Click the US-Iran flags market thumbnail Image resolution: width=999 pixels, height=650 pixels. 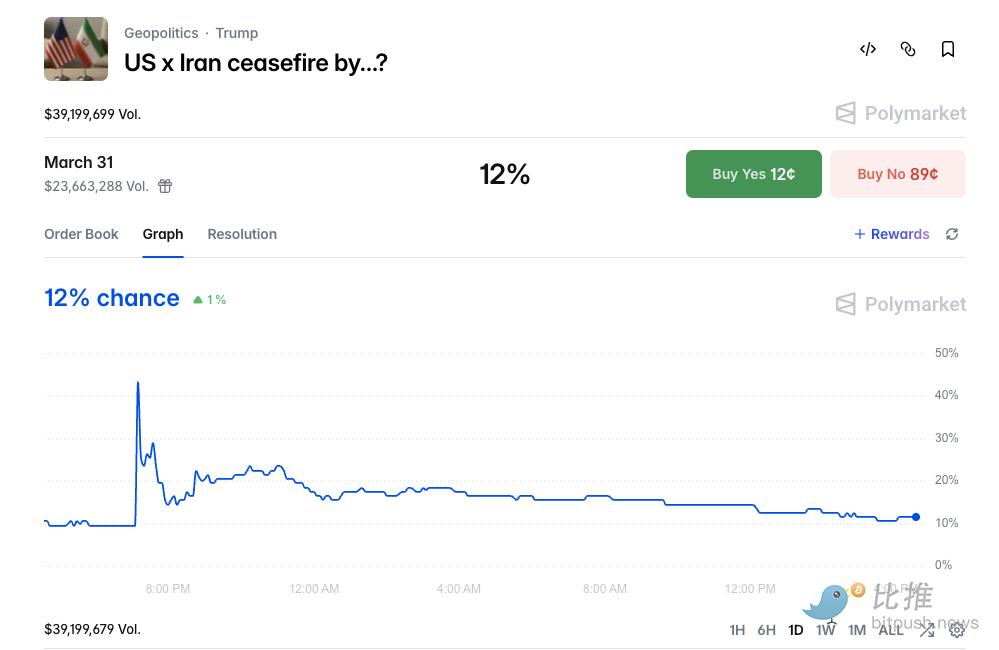(x=76, y=49)
